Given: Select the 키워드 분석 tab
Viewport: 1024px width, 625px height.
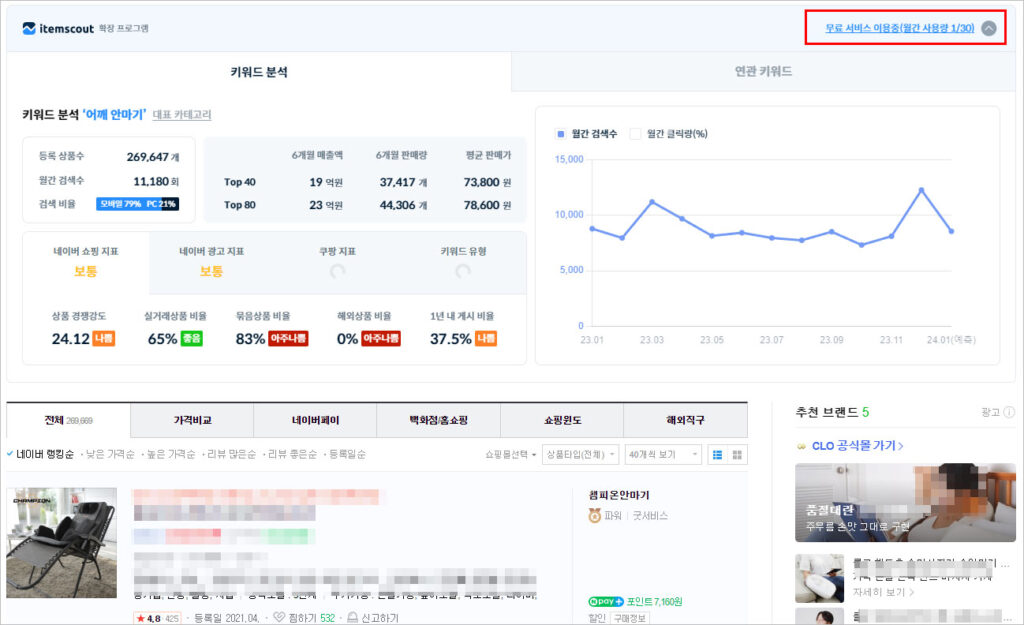Looking at the screenshot, I should coord(258,72).
